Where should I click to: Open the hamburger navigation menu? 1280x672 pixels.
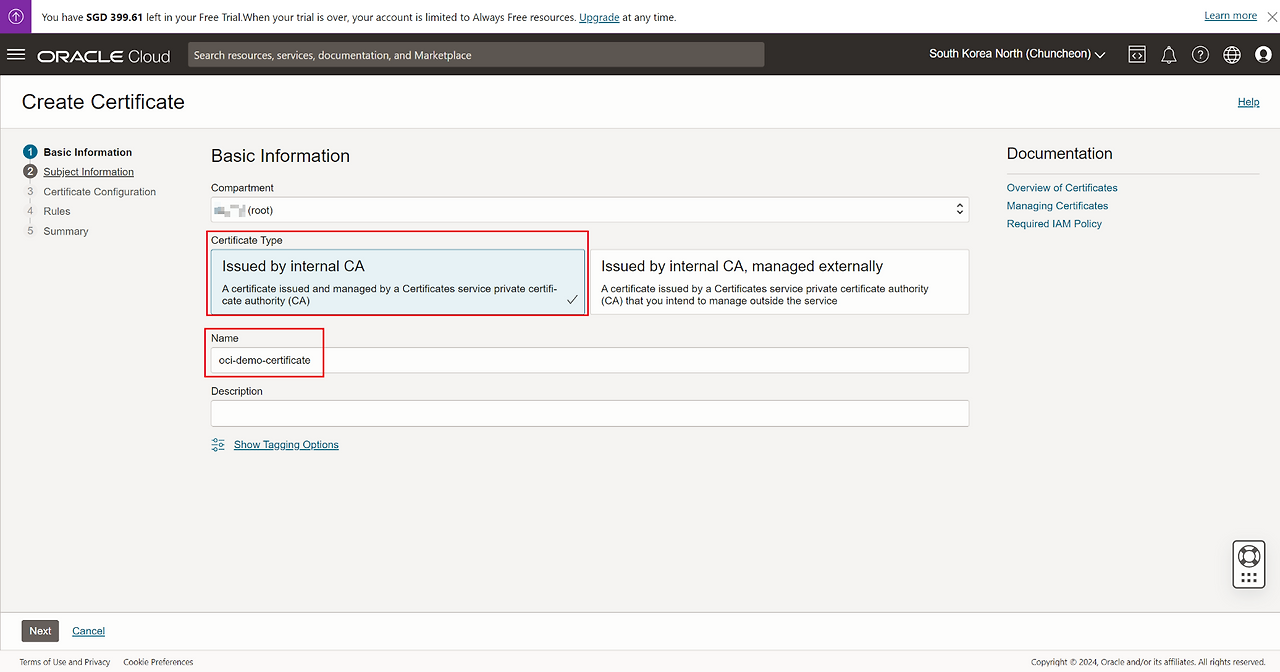click(x=16, y=54)
